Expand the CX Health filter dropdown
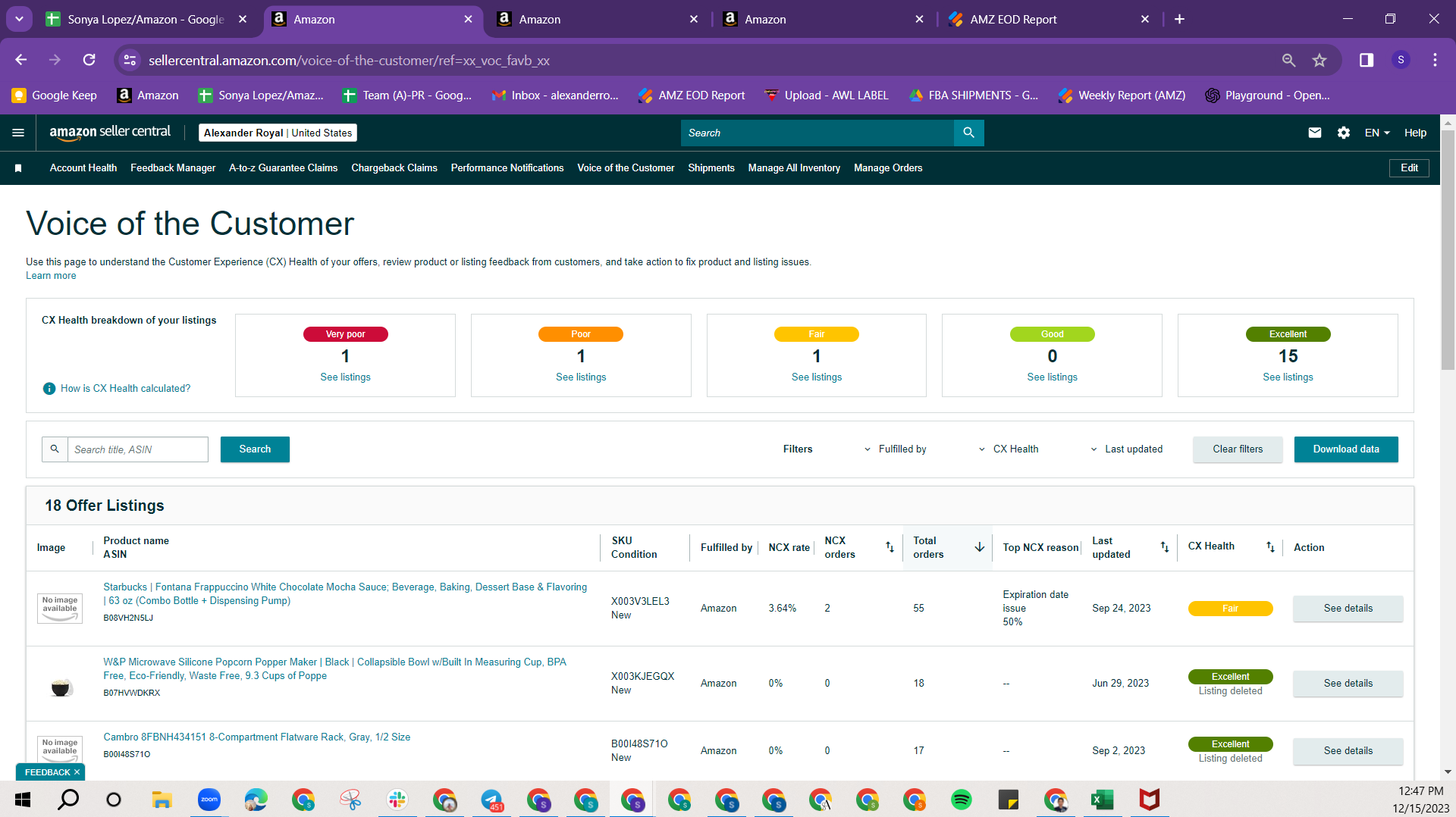The image size is (1456, 817). coord(1009,449)
